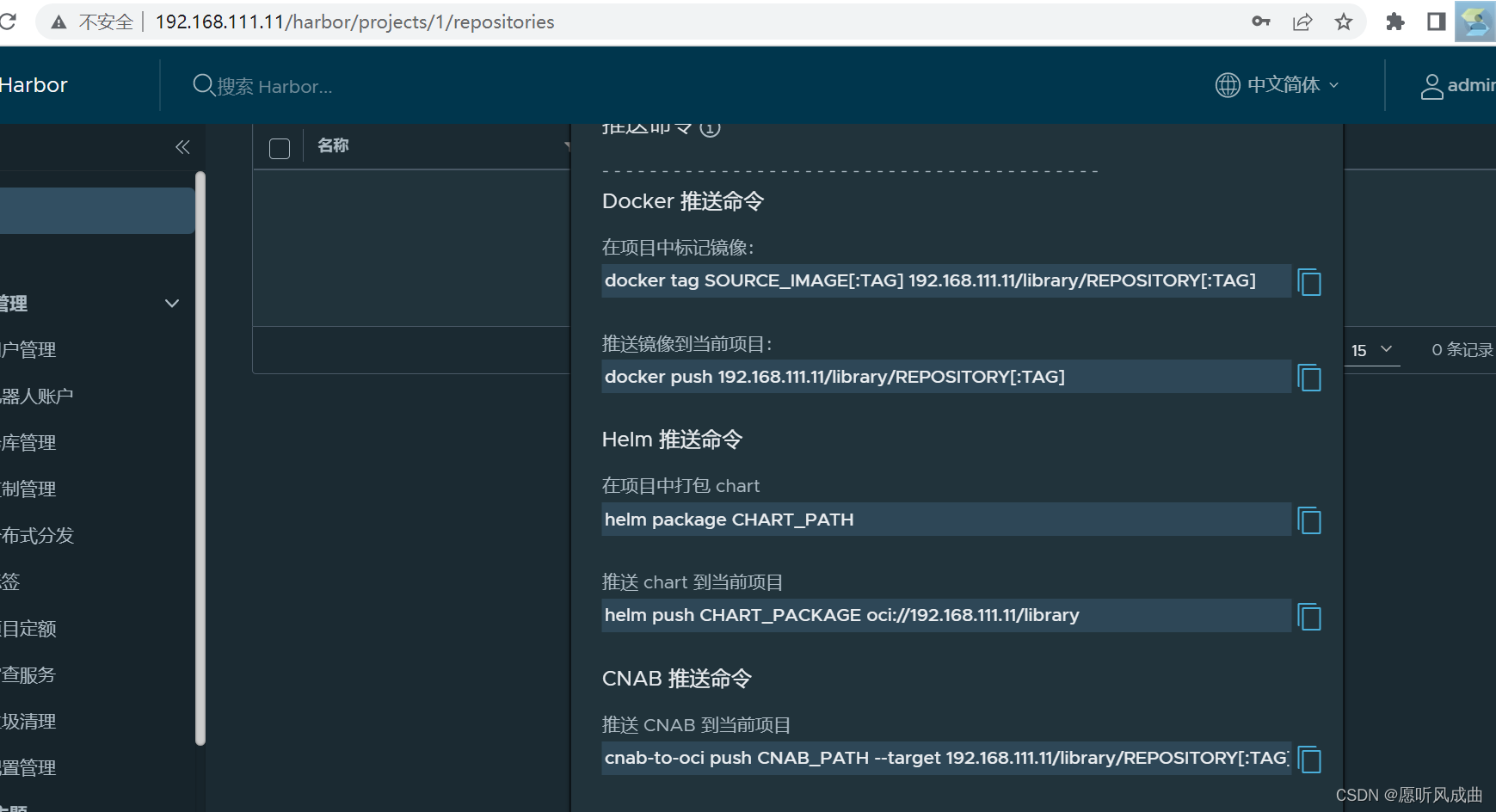Toggle the browser side panel
The image size is (1496, 812).
pos(1436,22)
